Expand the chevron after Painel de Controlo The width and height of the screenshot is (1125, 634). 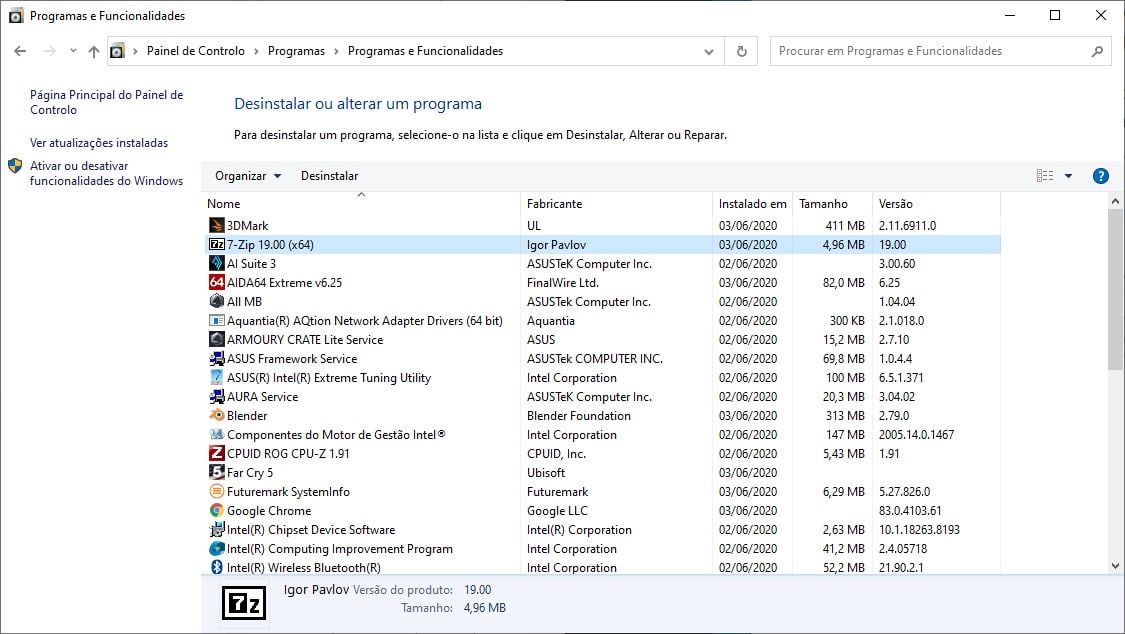(256, 52)
